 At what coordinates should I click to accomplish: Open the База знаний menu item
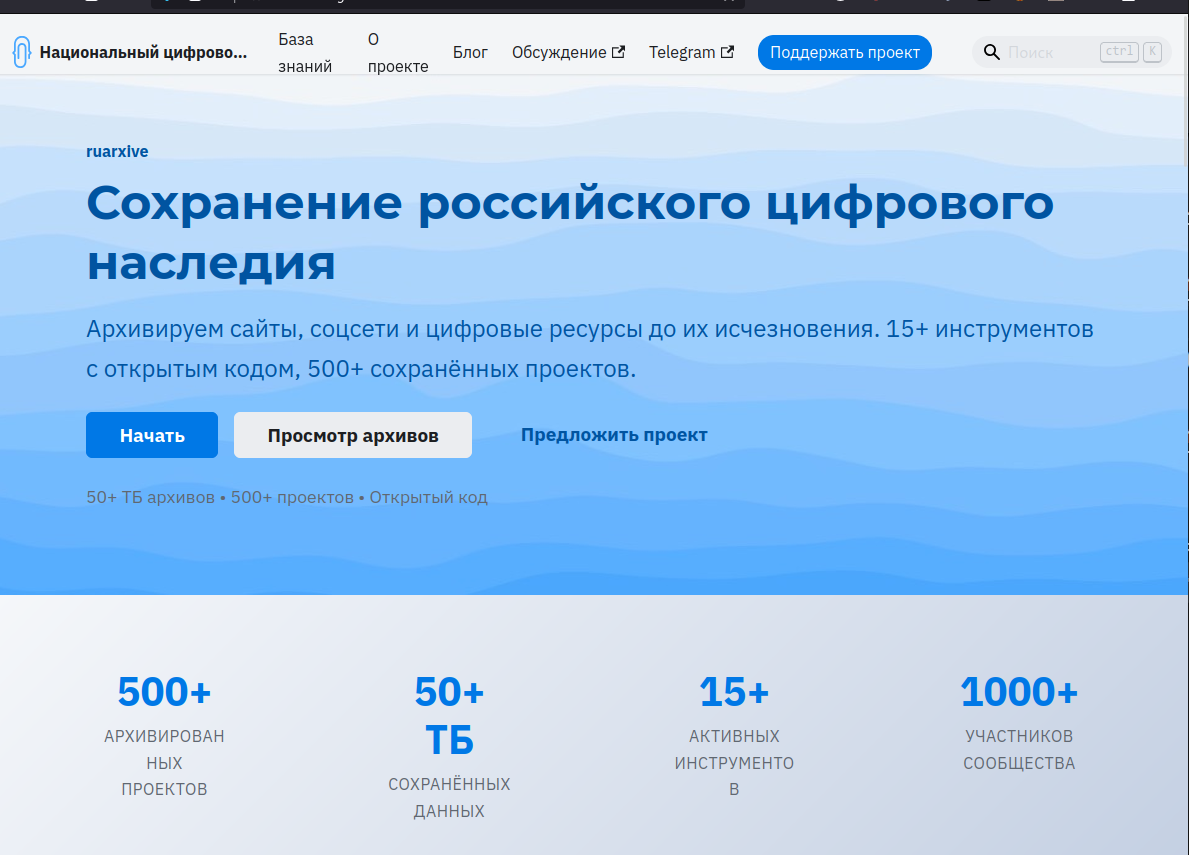pos(296,53)
